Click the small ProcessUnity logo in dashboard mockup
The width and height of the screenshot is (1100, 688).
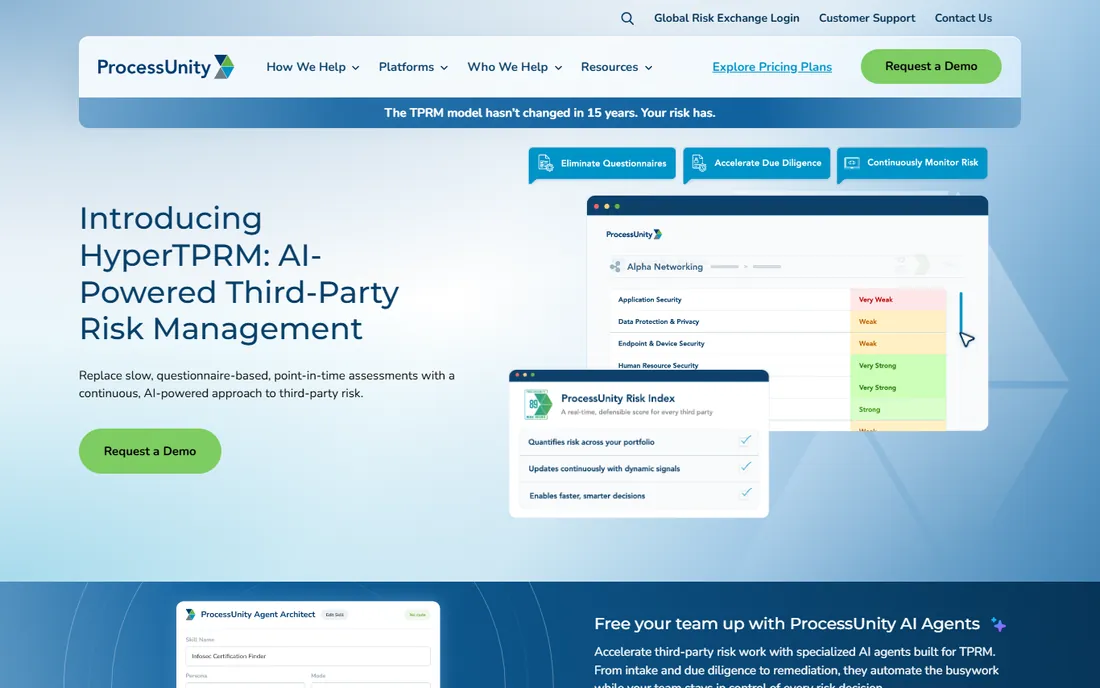coord(633,234)
